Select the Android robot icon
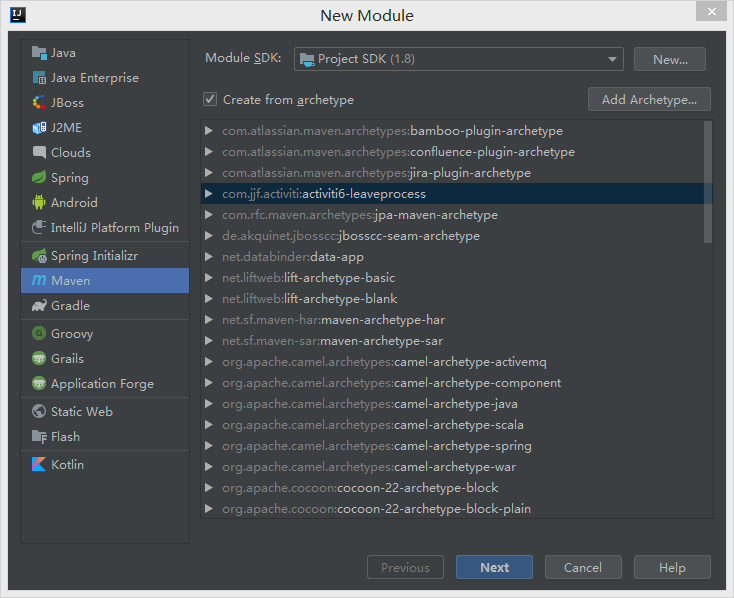734x598 pixels. pos(39,203)
